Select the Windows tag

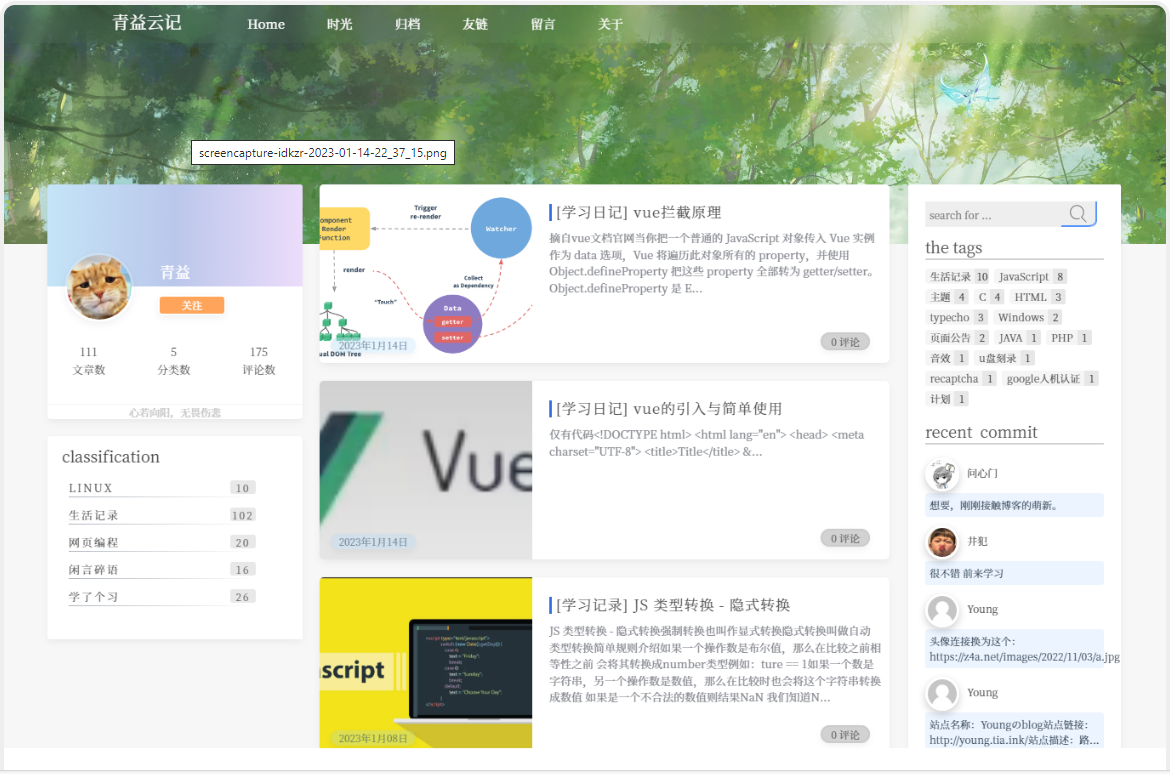pos(1028,317)
